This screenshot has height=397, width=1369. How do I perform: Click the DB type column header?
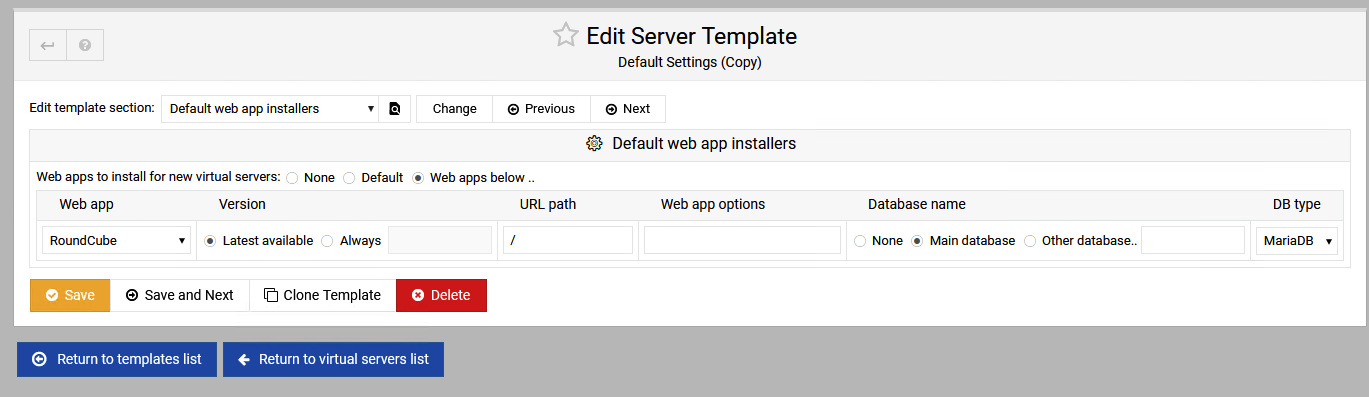(x=1297, y=204)
